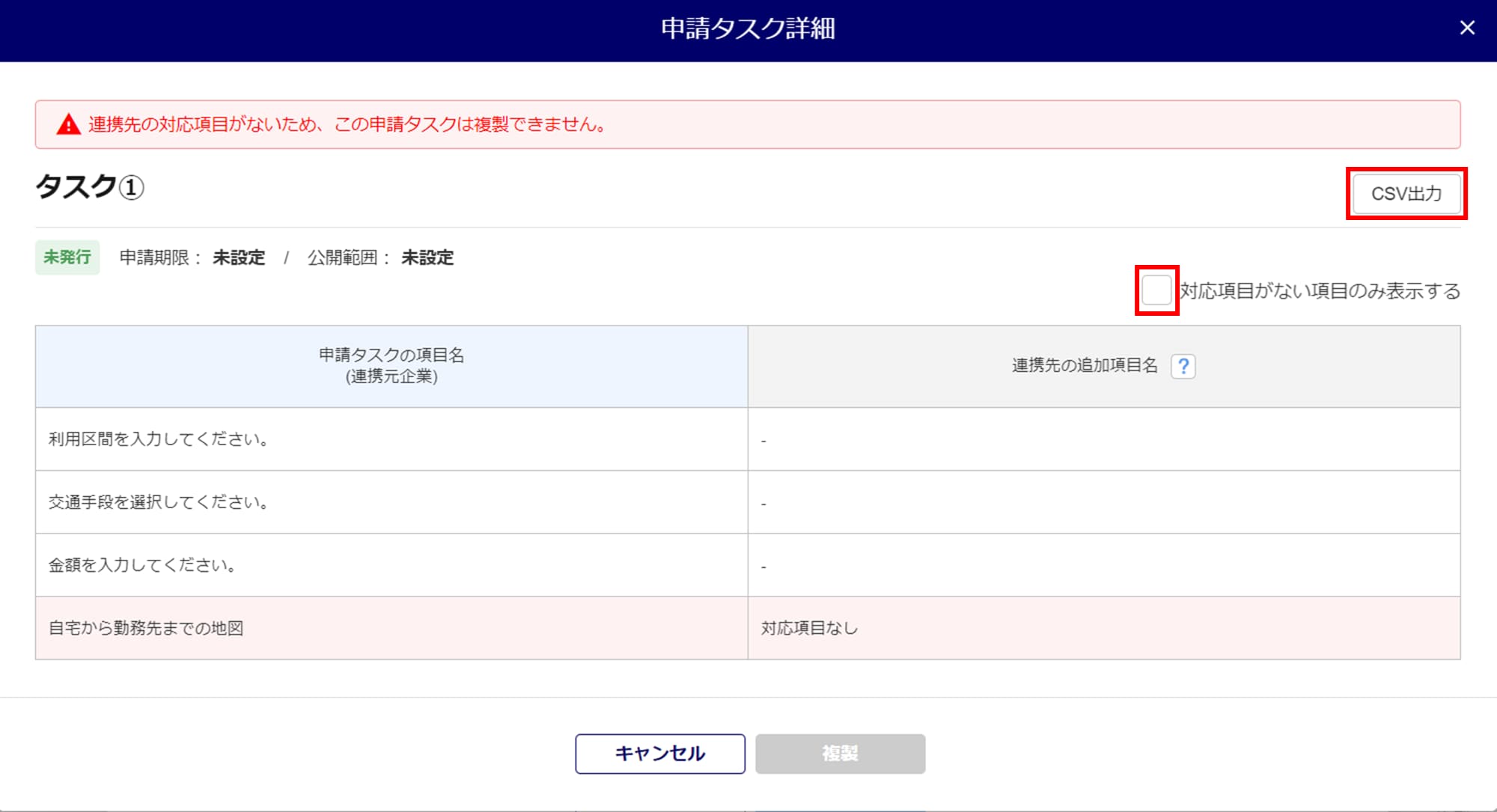Select the 利用区間を入力してください row
Screen dimensions: 1497x812
[159, 439]
